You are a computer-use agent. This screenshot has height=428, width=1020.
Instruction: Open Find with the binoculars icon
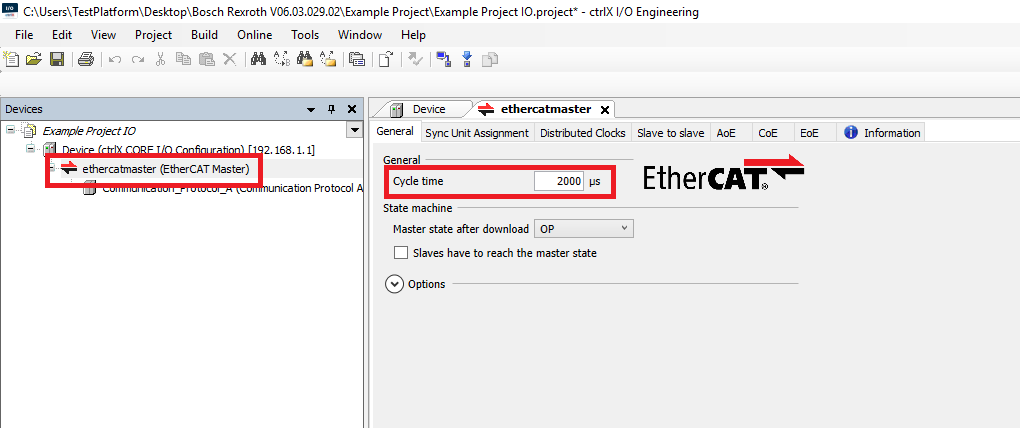pyautogui.click(x=258, y=60)
